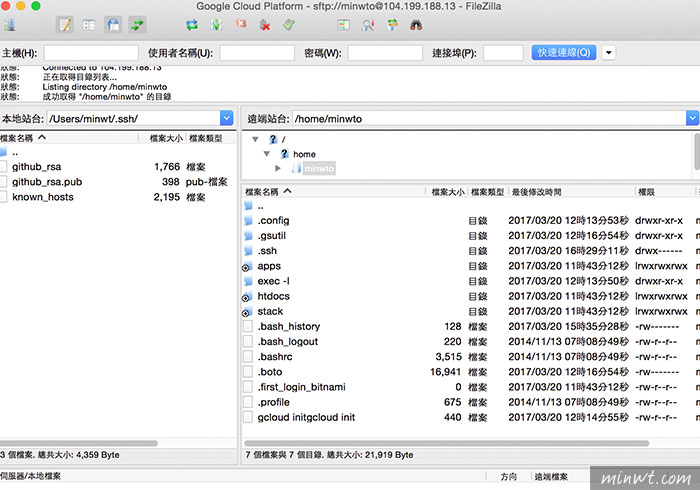Sort remote files by file size column

tap(446, 192)
